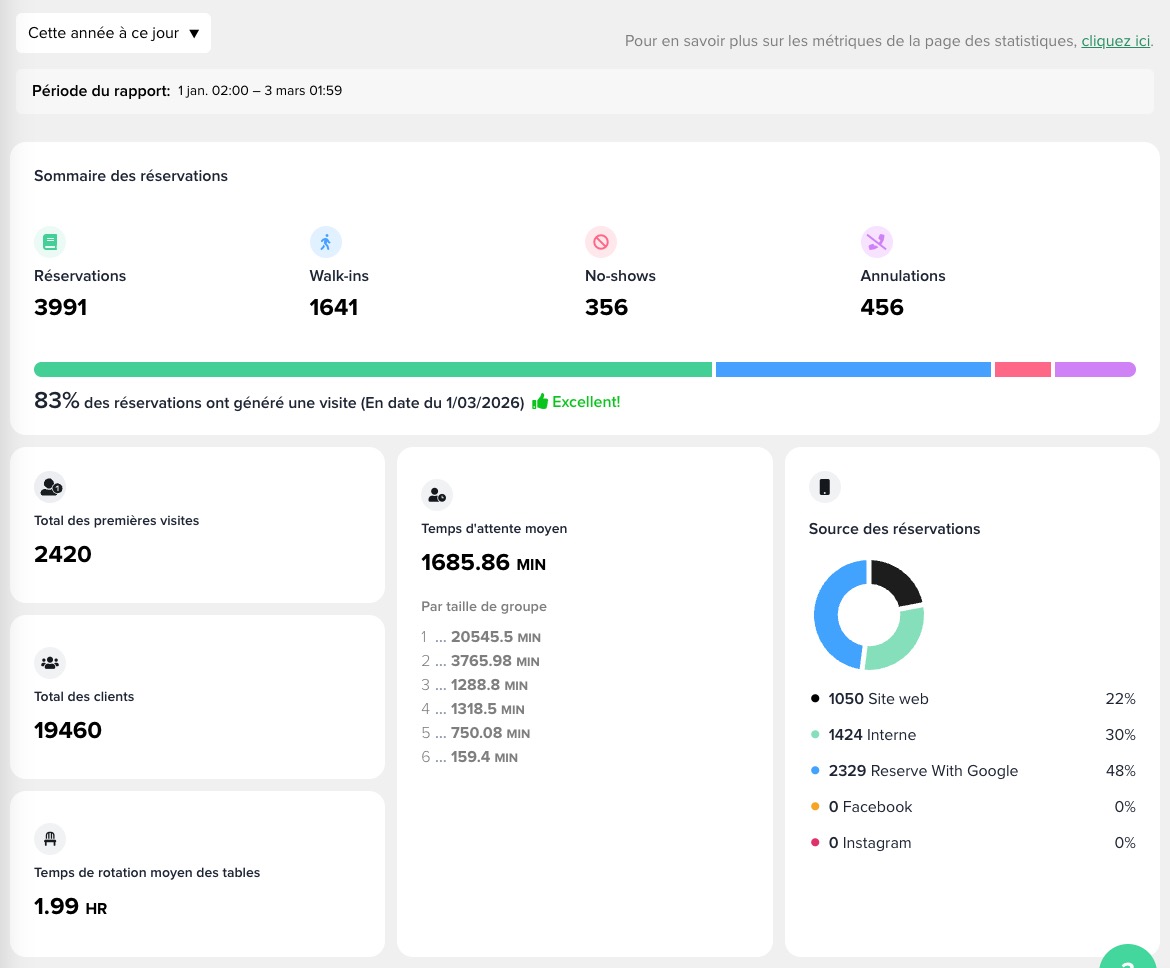The width and height of the screenshot is (1170, 968).
Task: Select the Facebook legend entry
Action: click(870, 807)
